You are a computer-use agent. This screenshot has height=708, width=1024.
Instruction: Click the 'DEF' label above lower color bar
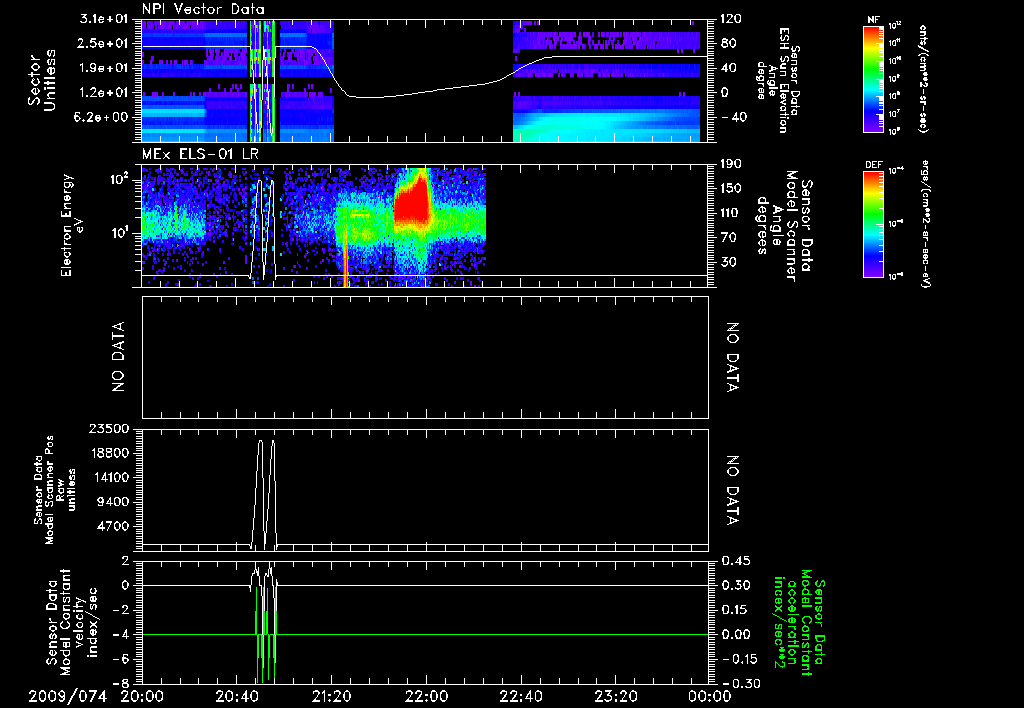[x=874, y=165]
